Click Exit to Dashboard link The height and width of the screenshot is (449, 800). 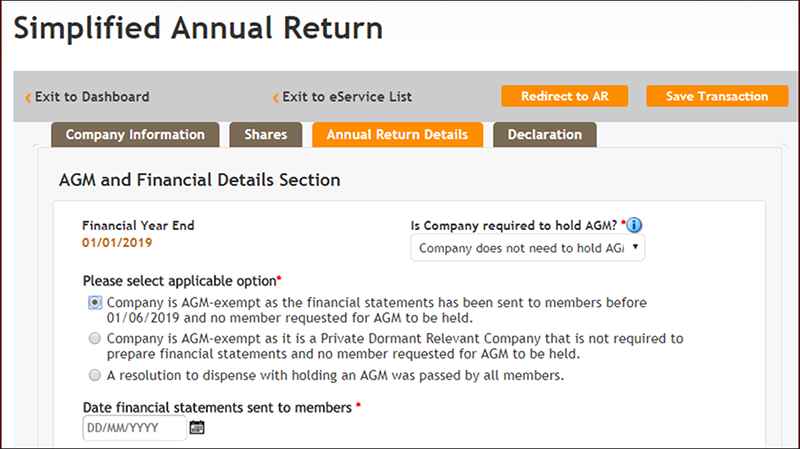(x=92, y=97)
